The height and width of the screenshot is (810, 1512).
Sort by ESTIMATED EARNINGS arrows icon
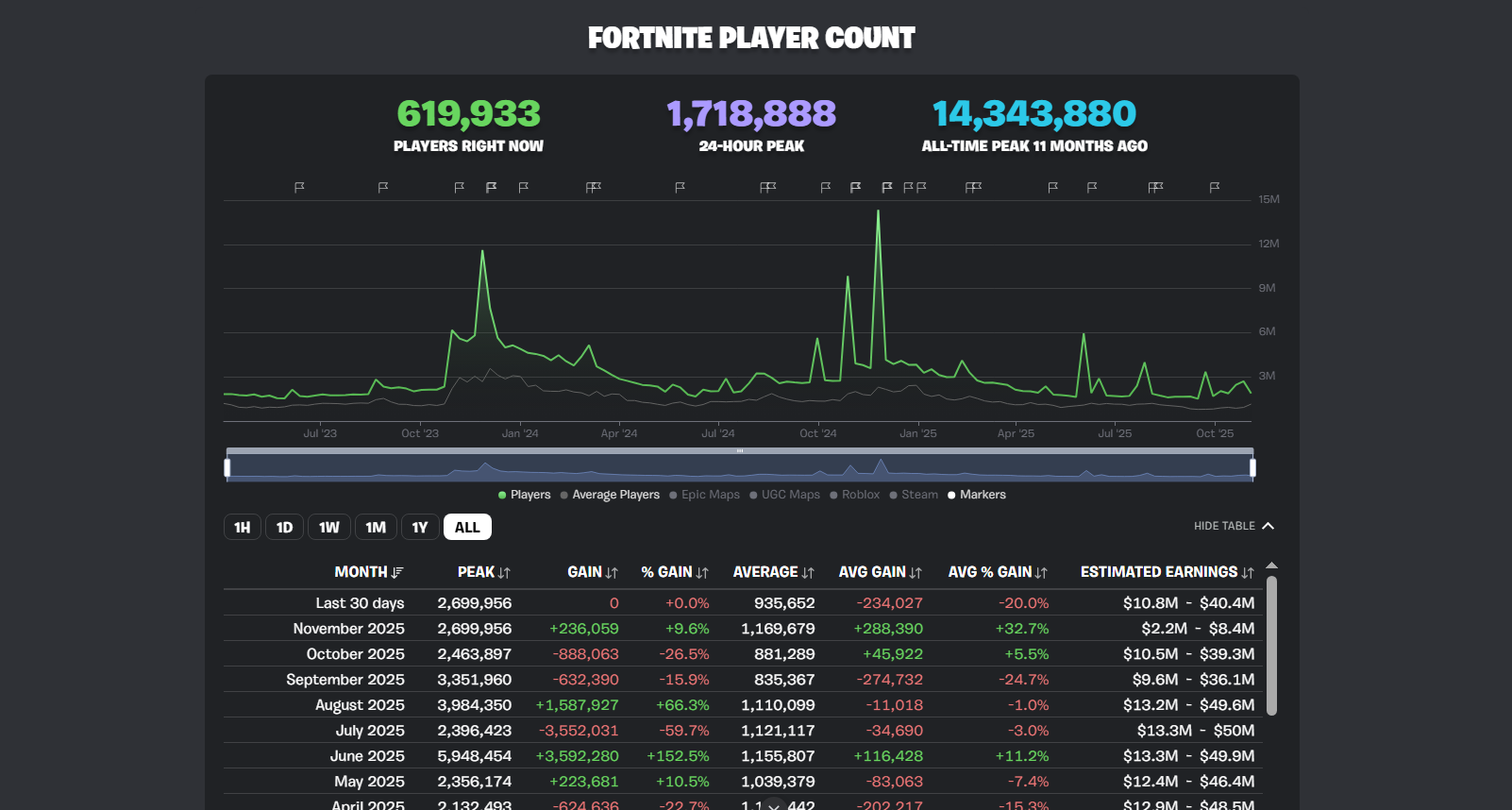1248,573
